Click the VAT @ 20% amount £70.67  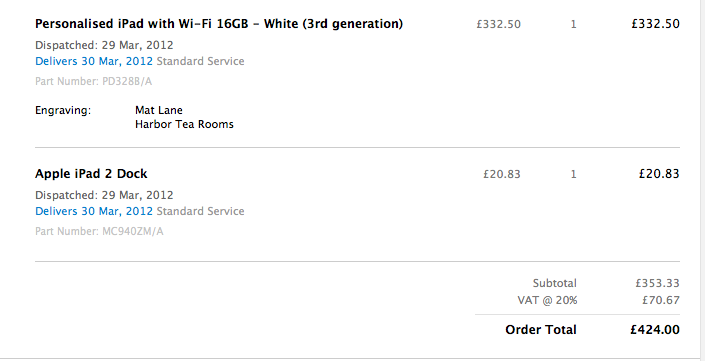pyautogui.click(x=661, y=300)
